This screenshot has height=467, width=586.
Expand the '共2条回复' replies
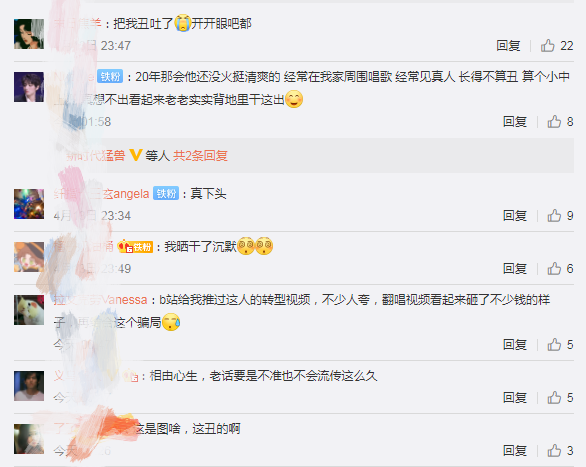click(200, 155)
